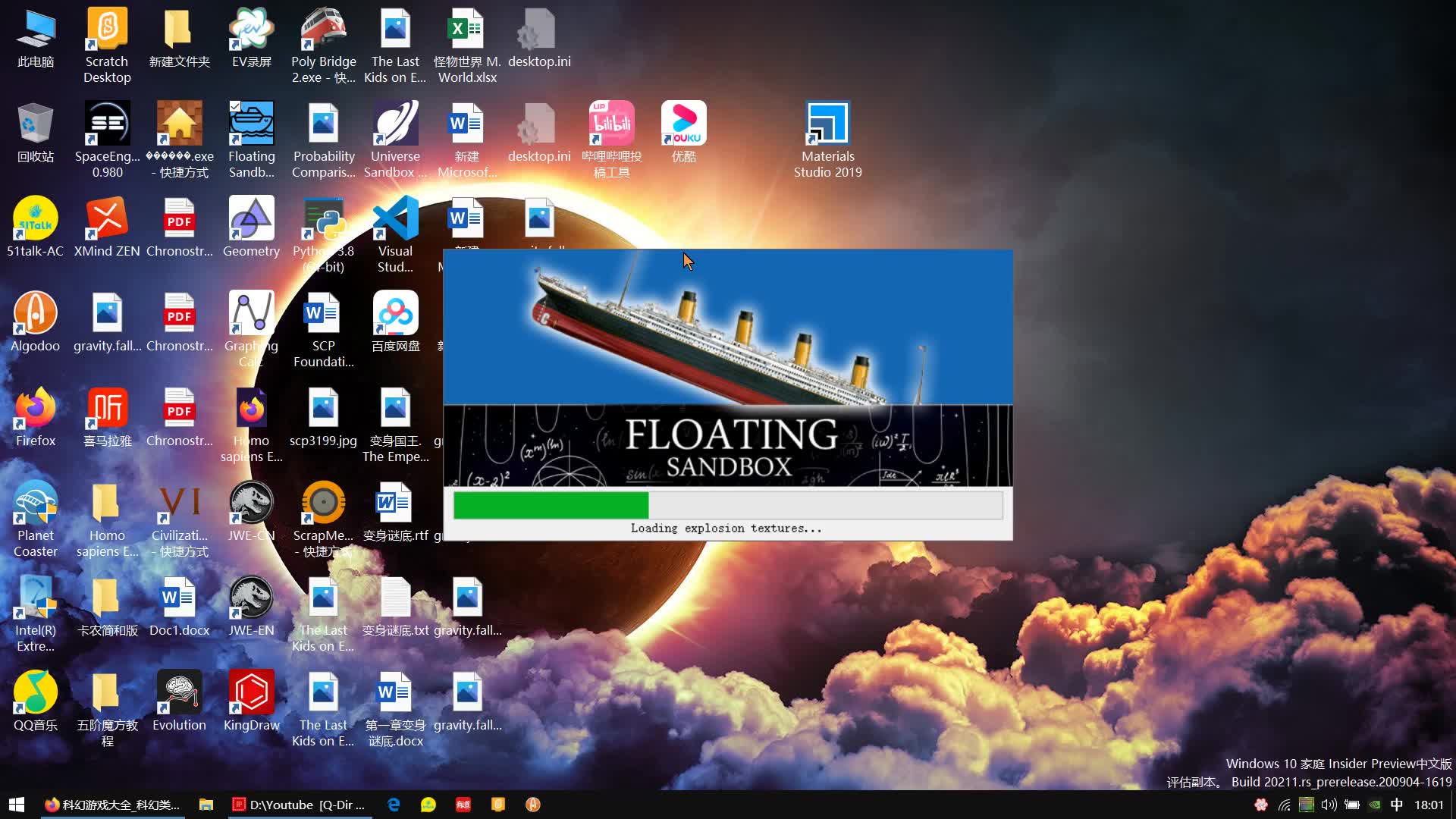Open the Windows Start menu

[x=17, y=805]
